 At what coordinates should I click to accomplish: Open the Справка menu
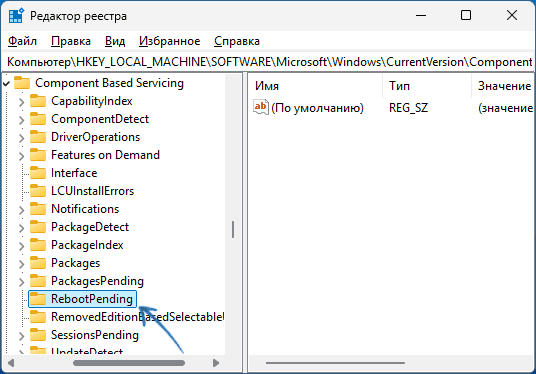[237, 41]
